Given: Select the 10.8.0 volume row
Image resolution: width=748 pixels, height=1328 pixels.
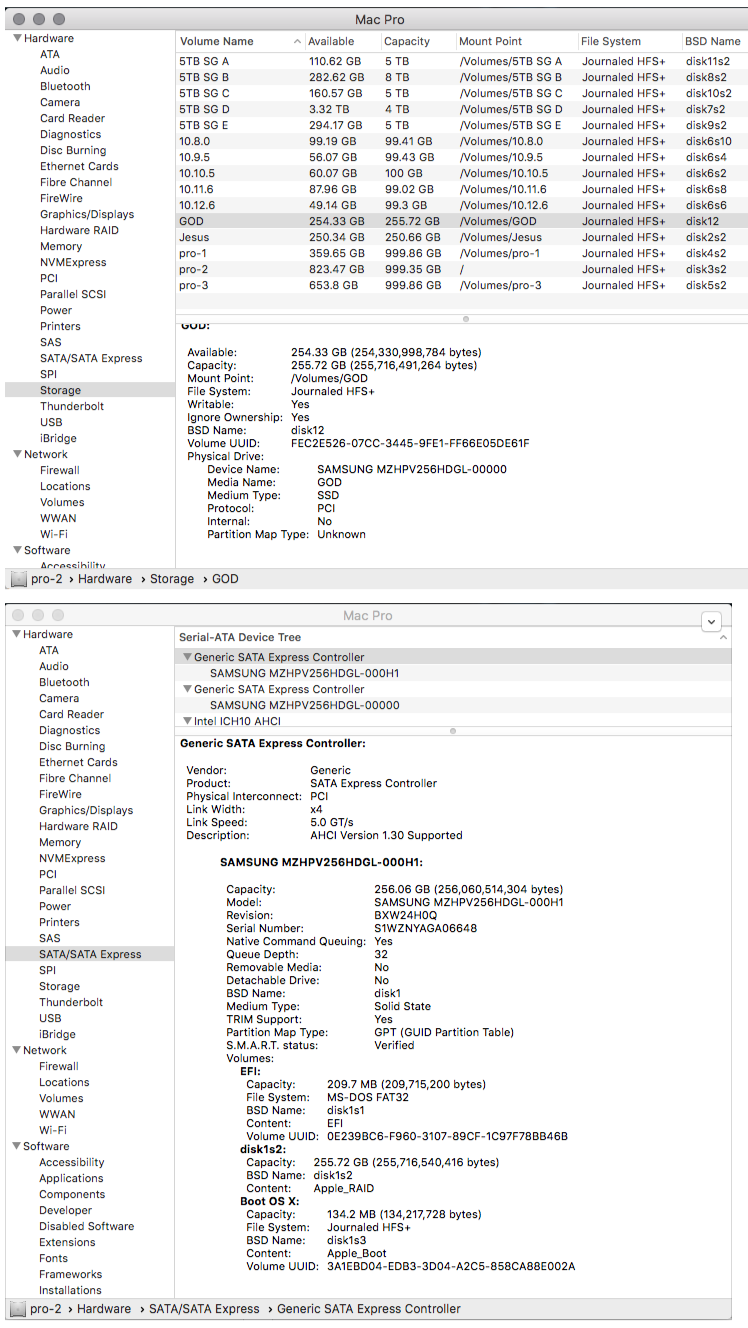Looking at the screenshot, I should [461, 141].
